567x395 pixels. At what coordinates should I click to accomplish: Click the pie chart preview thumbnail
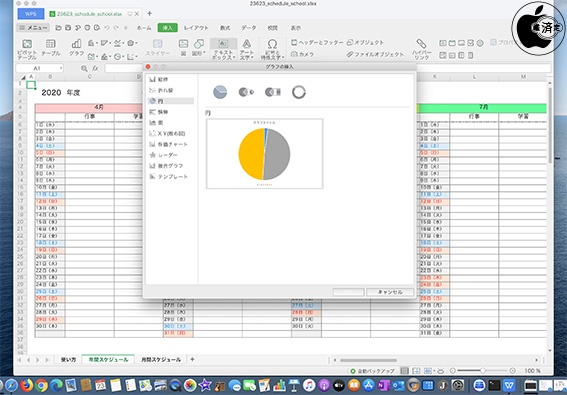264,154
